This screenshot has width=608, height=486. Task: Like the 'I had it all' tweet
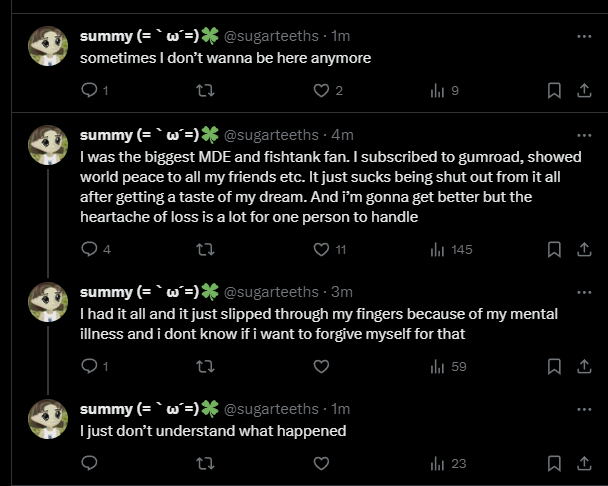click(x=321, y=367)
